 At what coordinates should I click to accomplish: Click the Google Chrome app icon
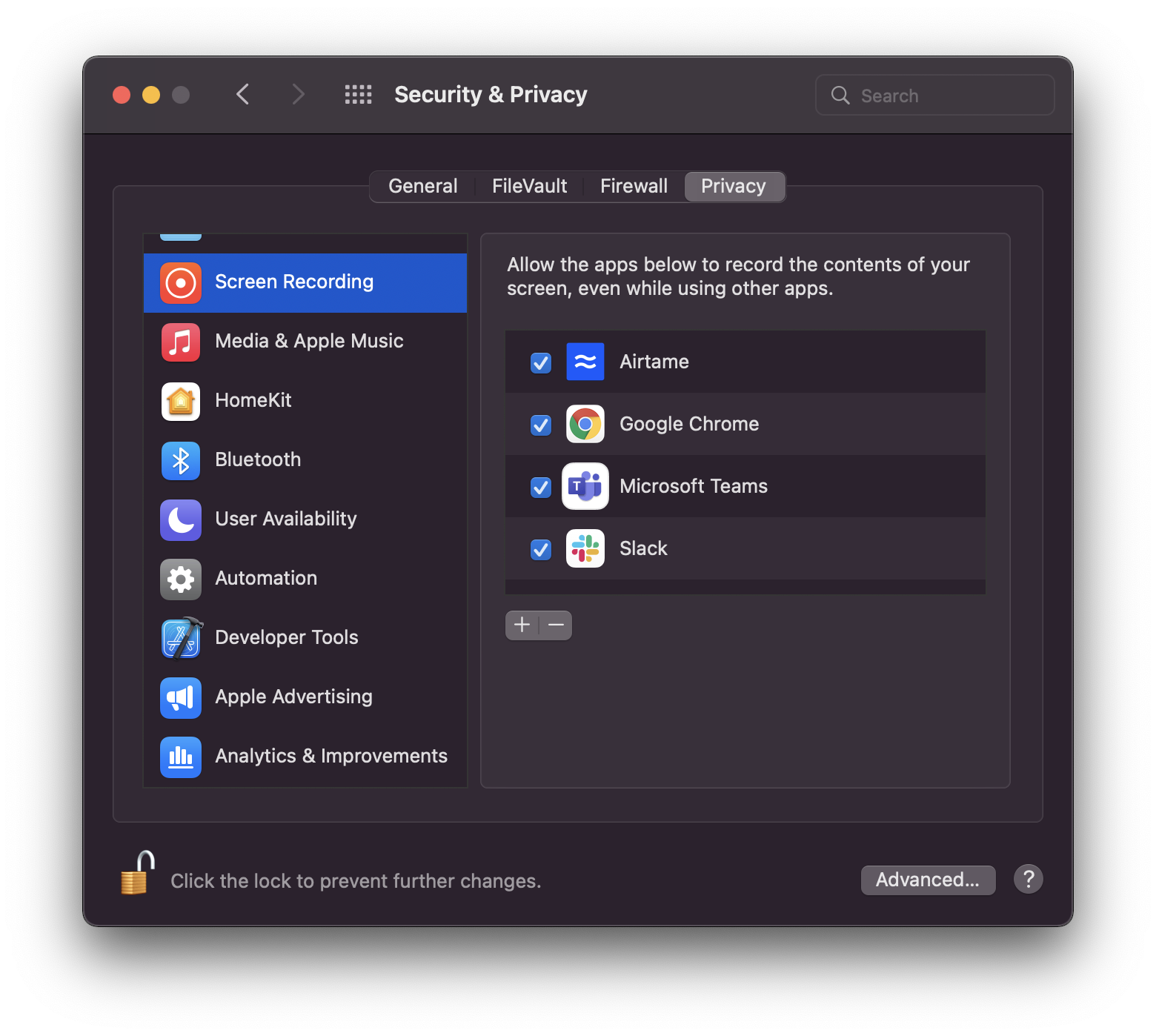[x=585, y=424]
